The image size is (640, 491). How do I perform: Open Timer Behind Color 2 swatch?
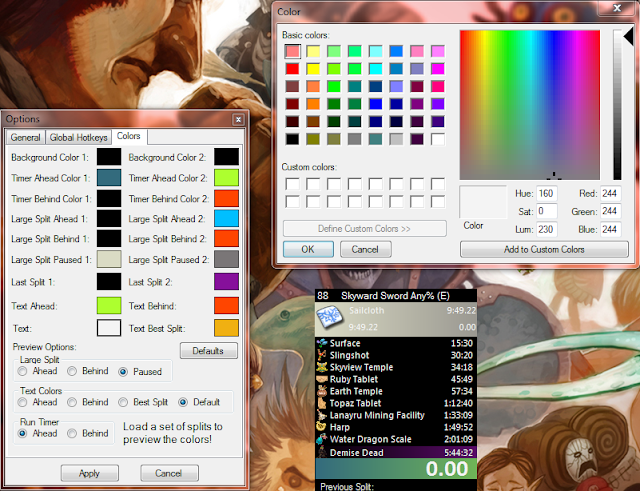click(227, 199)
